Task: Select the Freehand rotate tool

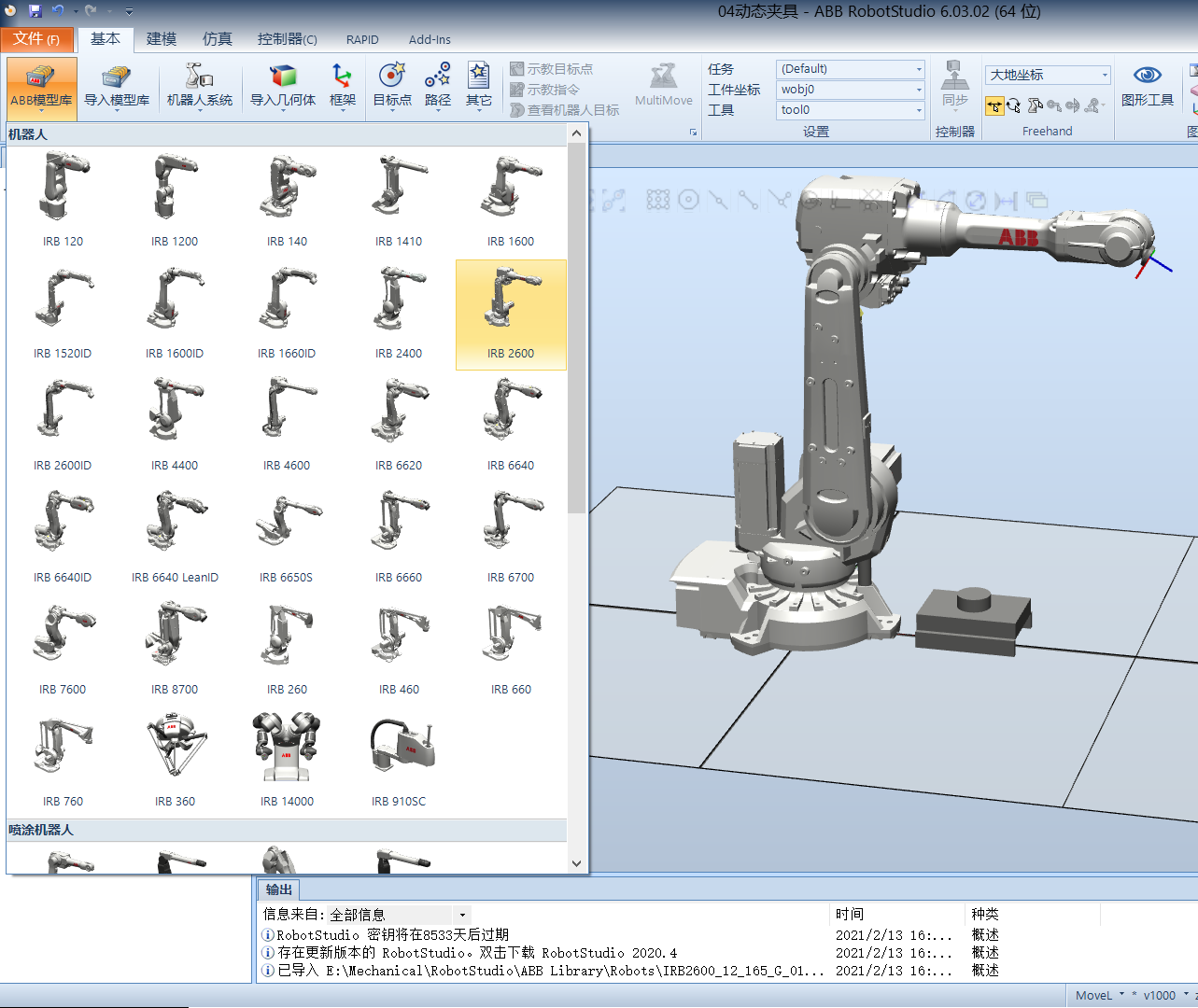Action: point(1014,105)
